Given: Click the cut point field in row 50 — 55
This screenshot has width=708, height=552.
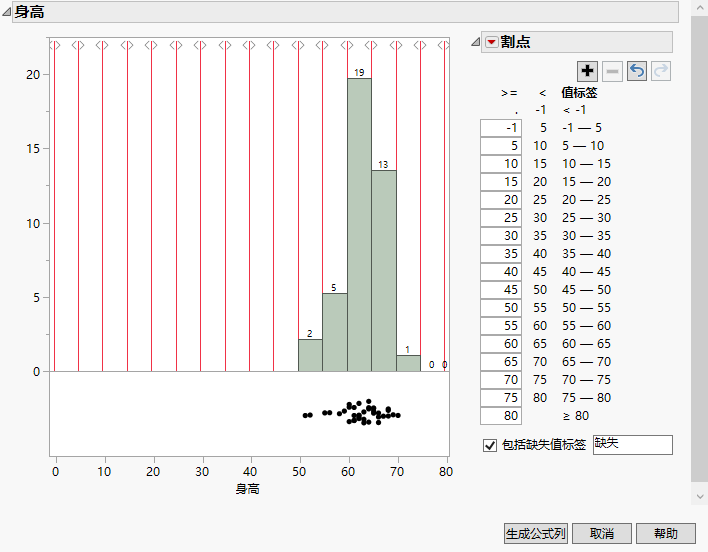Looking at the screenshot, I should coord(501,308).
